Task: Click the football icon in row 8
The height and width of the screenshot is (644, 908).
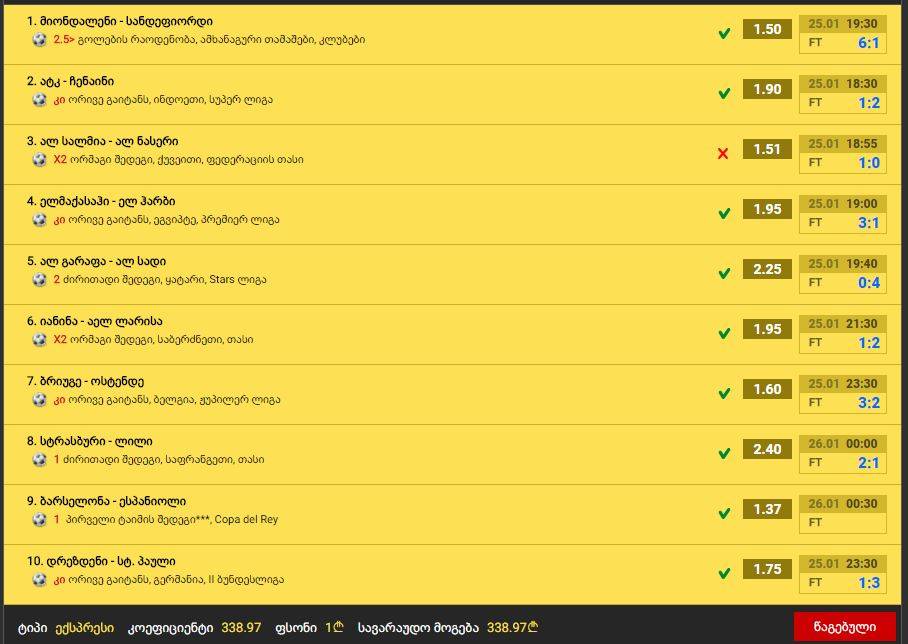Action: pos(39,460)
